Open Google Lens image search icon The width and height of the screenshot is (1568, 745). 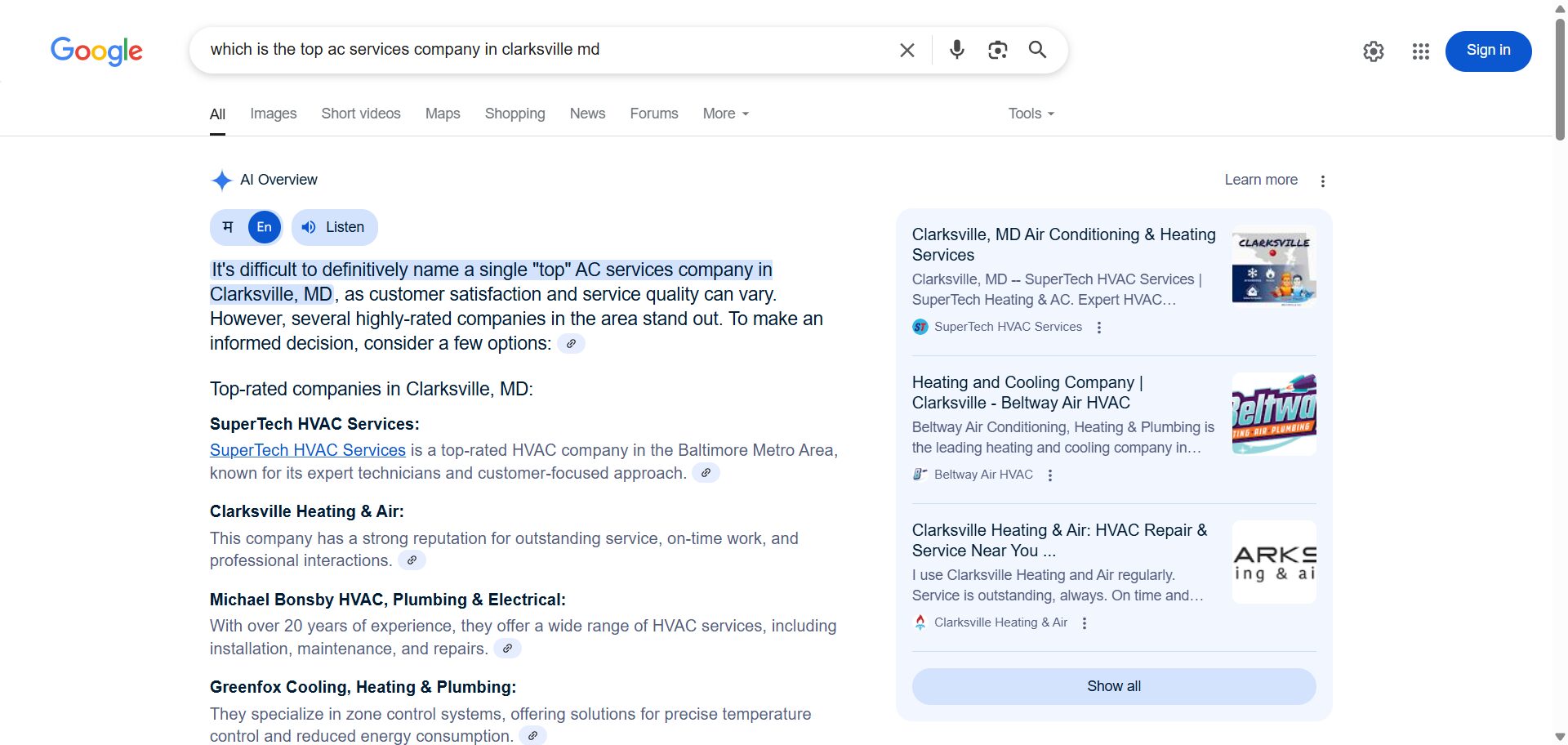tap(997, 50)
